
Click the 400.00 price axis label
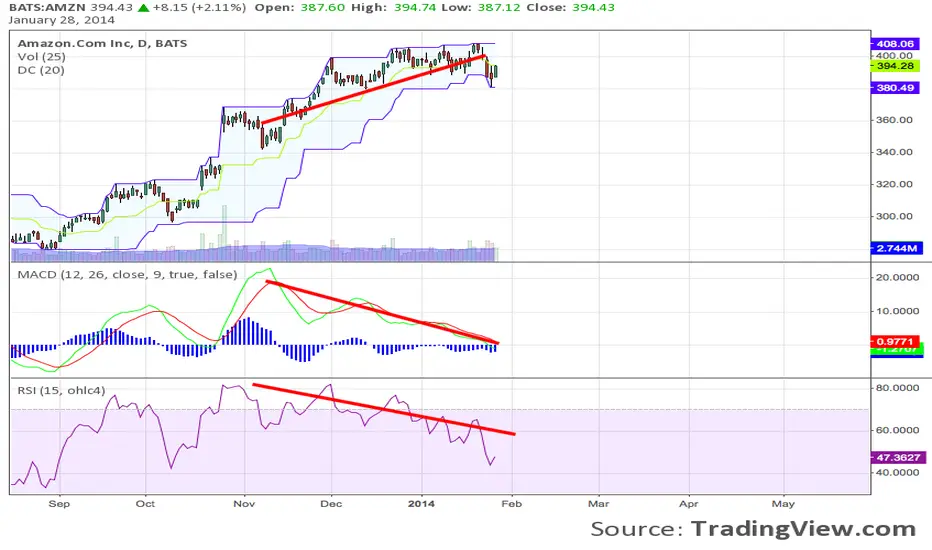pos(894,55)
